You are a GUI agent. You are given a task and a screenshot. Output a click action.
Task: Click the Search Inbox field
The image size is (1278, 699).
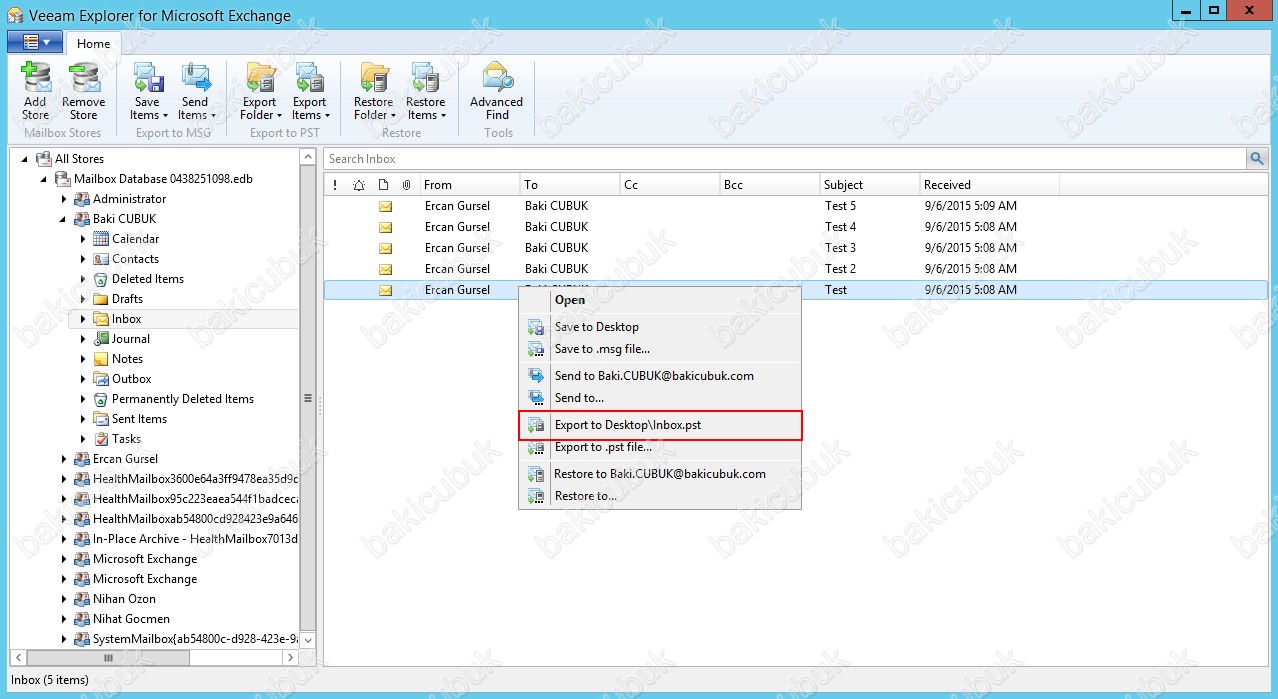click(785, 159)
